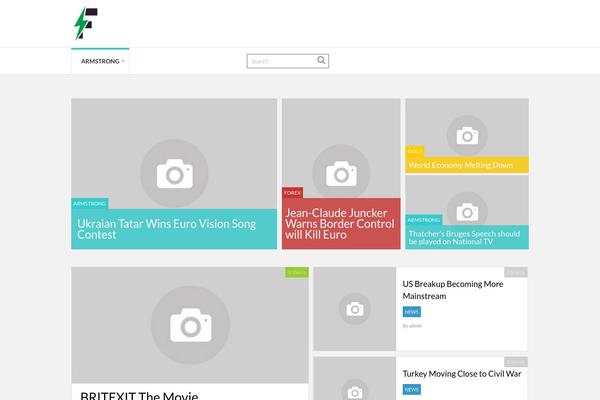The height and width of the screenshot is (400, 600).
Task: Select the red FOREX category tag
Action: pyautogui.click(x=292, y=193)
